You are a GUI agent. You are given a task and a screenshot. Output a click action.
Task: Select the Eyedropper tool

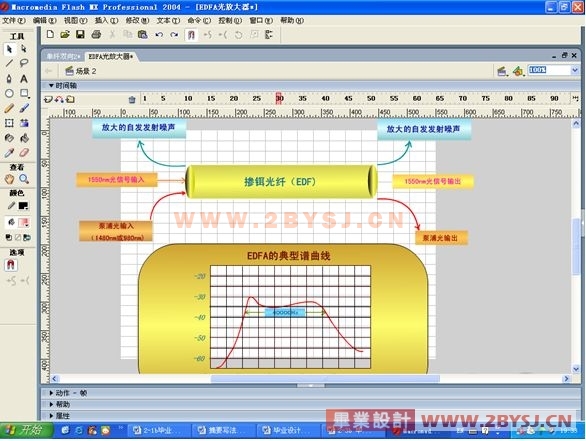coord(9,152)
